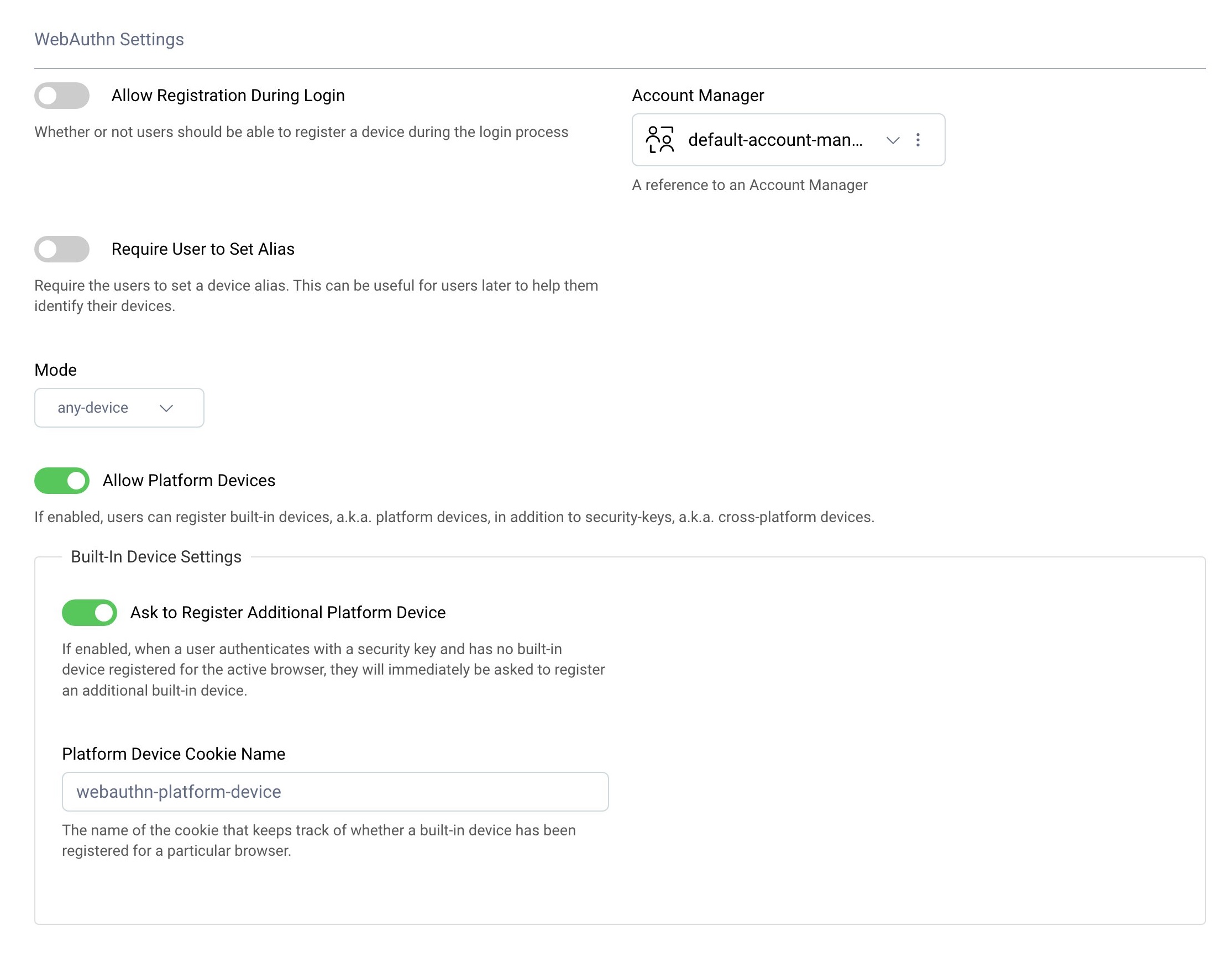
Task: Click the Account Manager people icon
Action: [x=659, y=140]
